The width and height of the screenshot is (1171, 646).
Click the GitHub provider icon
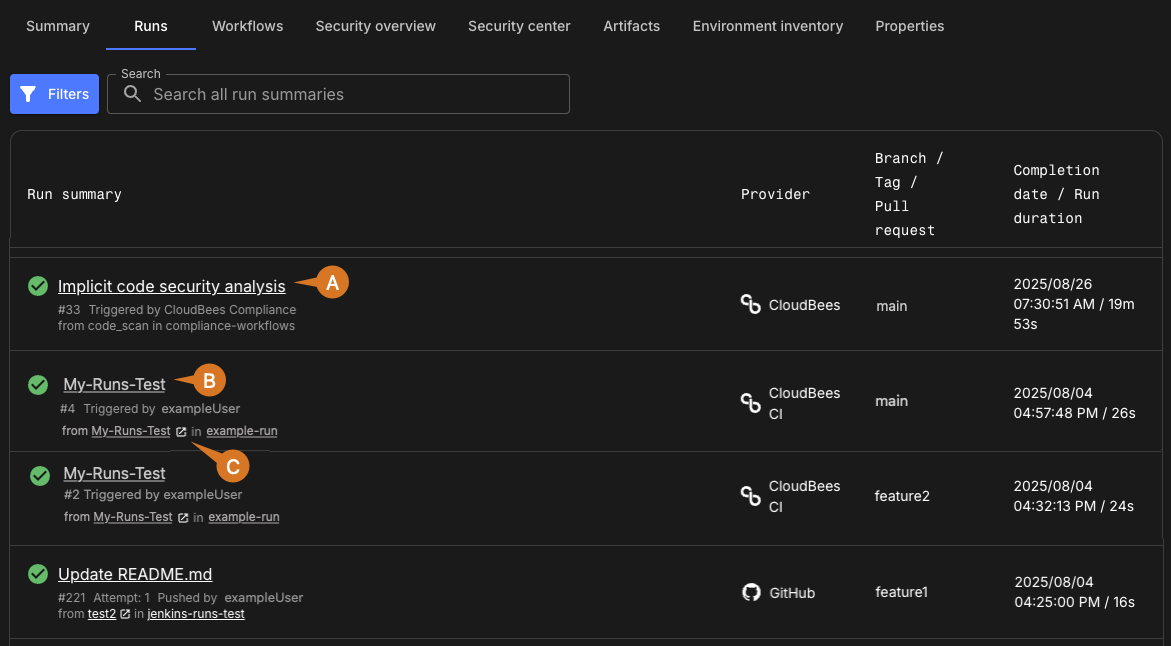751,592
